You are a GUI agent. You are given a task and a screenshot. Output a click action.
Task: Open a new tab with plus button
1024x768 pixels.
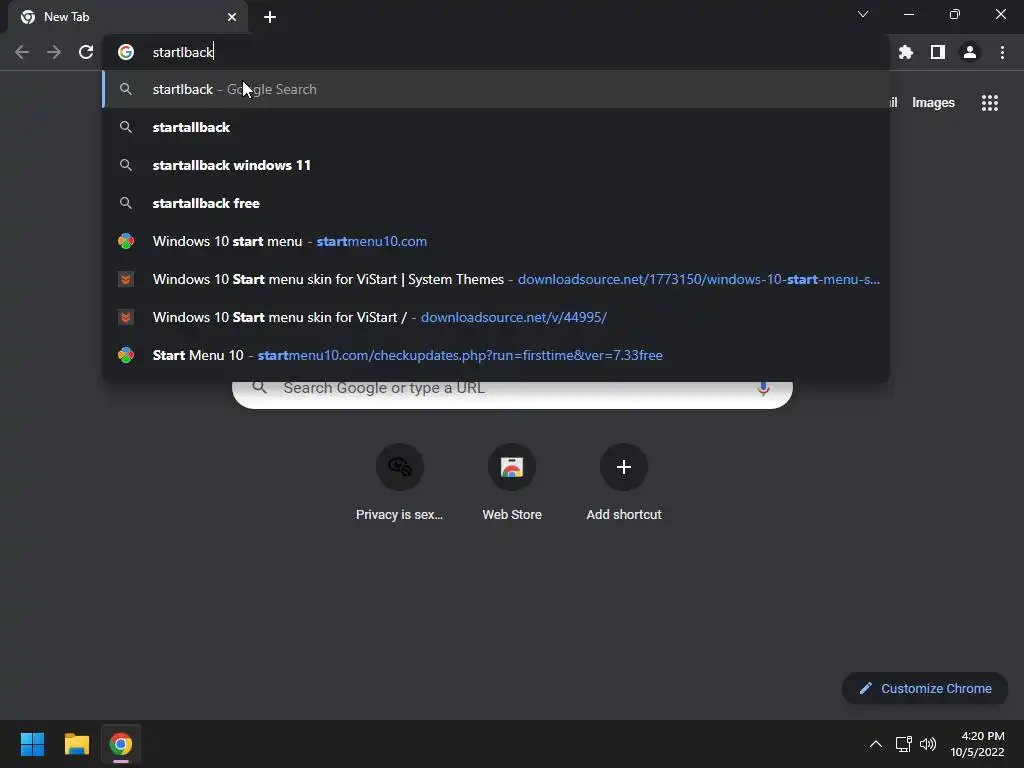pyautogui.click(x=270, y=17)
